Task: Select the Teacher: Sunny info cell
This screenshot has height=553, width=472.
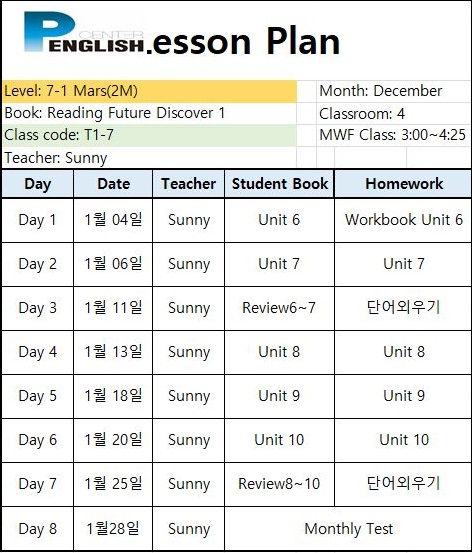Action: (150, 158)
